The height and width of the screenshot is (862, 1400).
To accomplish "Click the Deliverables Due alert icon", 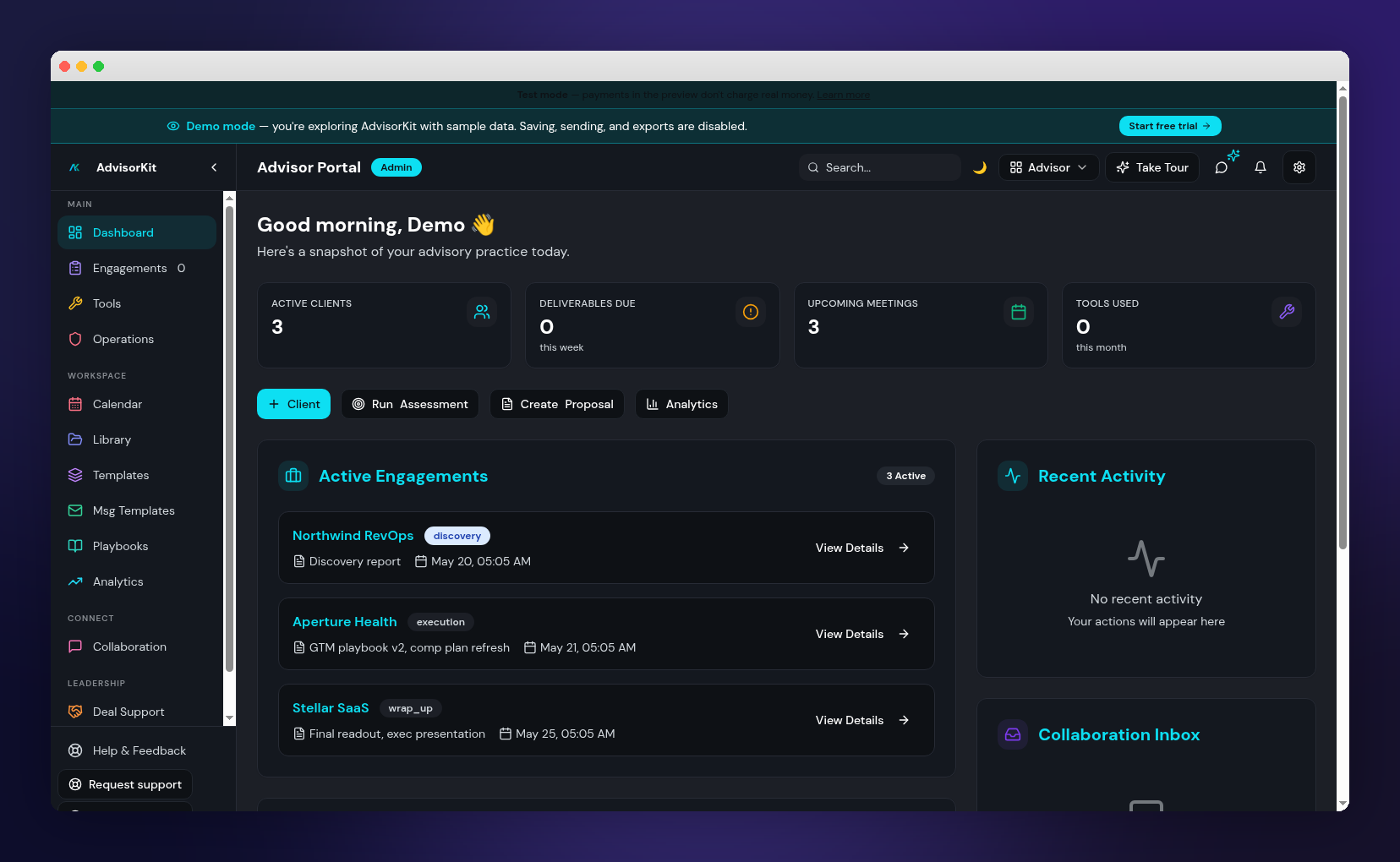I will click(751, 312).
